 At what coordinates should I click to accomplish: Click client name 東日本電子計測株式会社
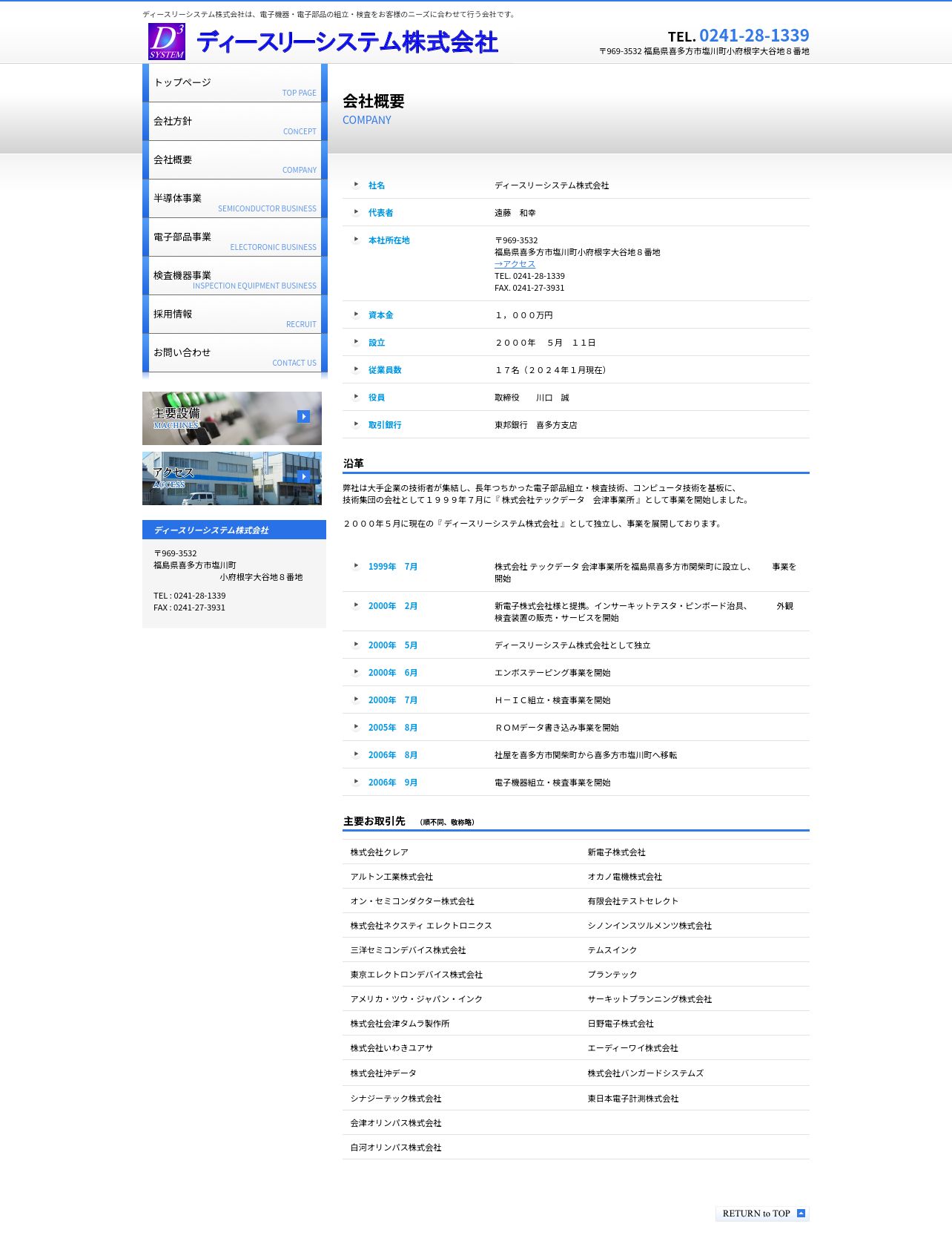(633, 1099)
